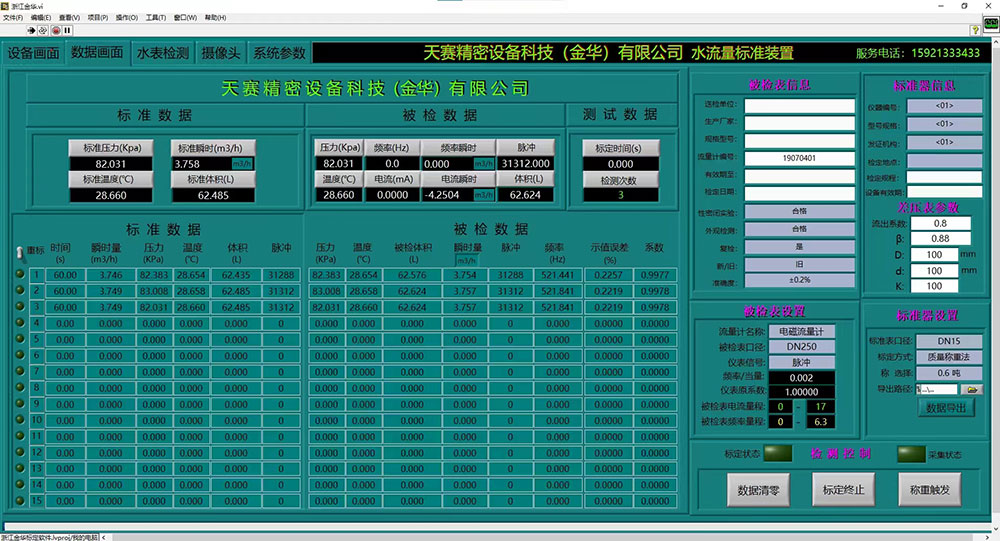Click the LabVIEW Run arrow toolbar icon

click(x=31, y=30)
